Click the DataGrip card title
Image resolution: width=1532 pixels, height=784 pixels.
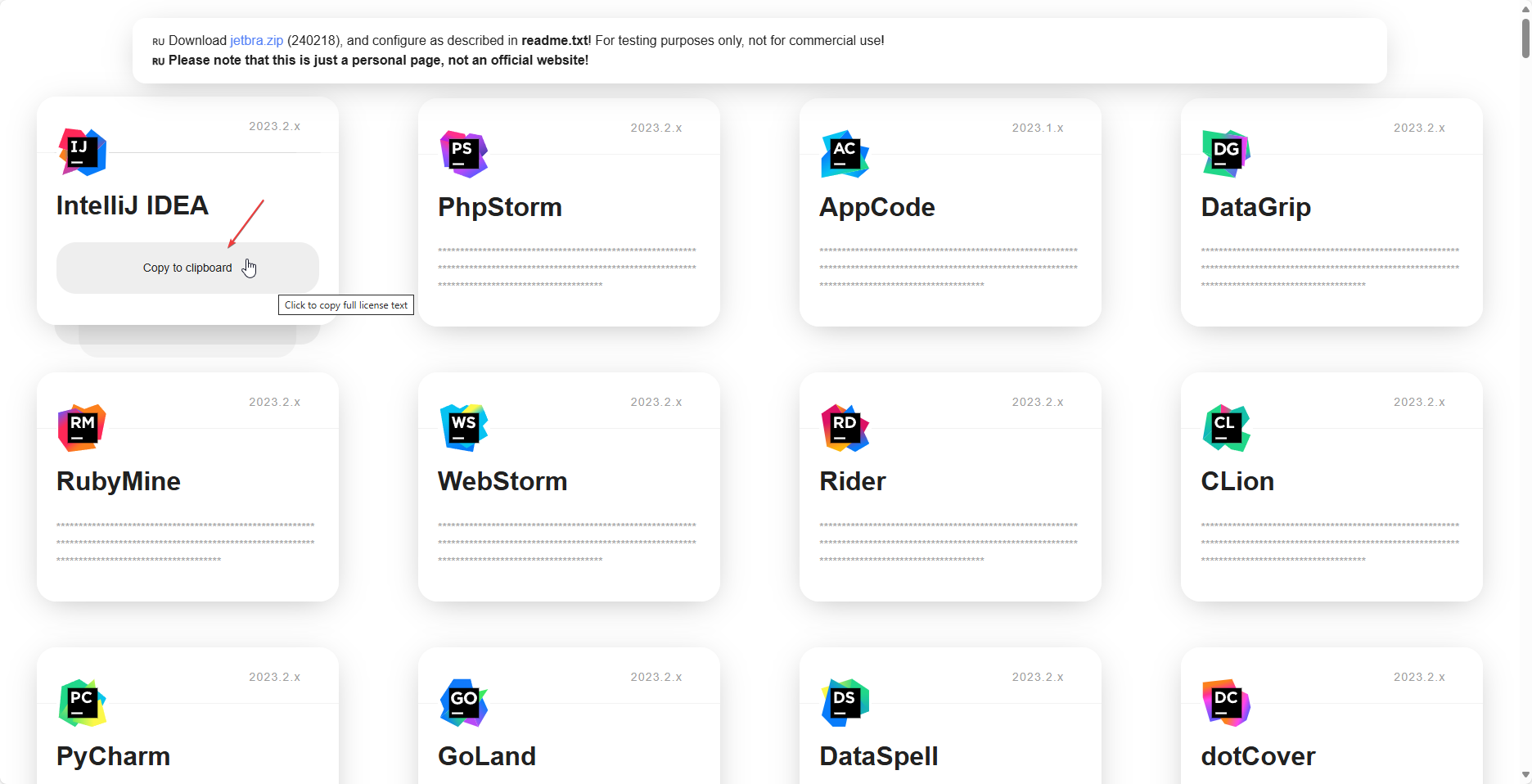(x=1256, y=207)
